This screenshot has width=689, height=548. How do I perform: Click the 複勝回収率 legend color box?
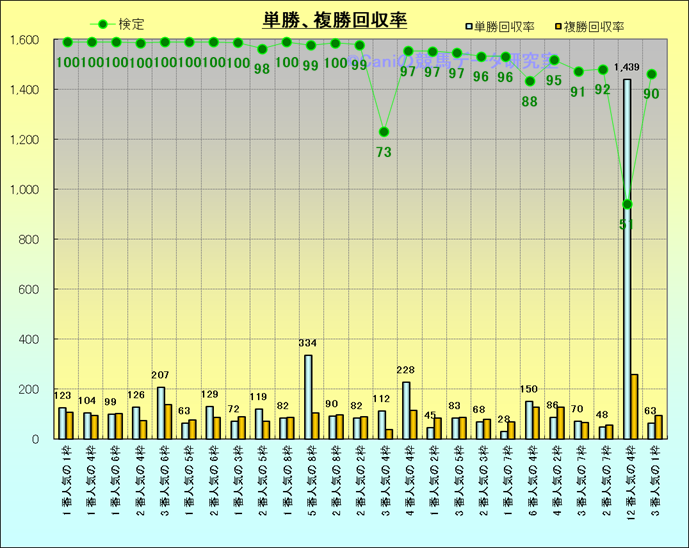[x=556, y=25]
